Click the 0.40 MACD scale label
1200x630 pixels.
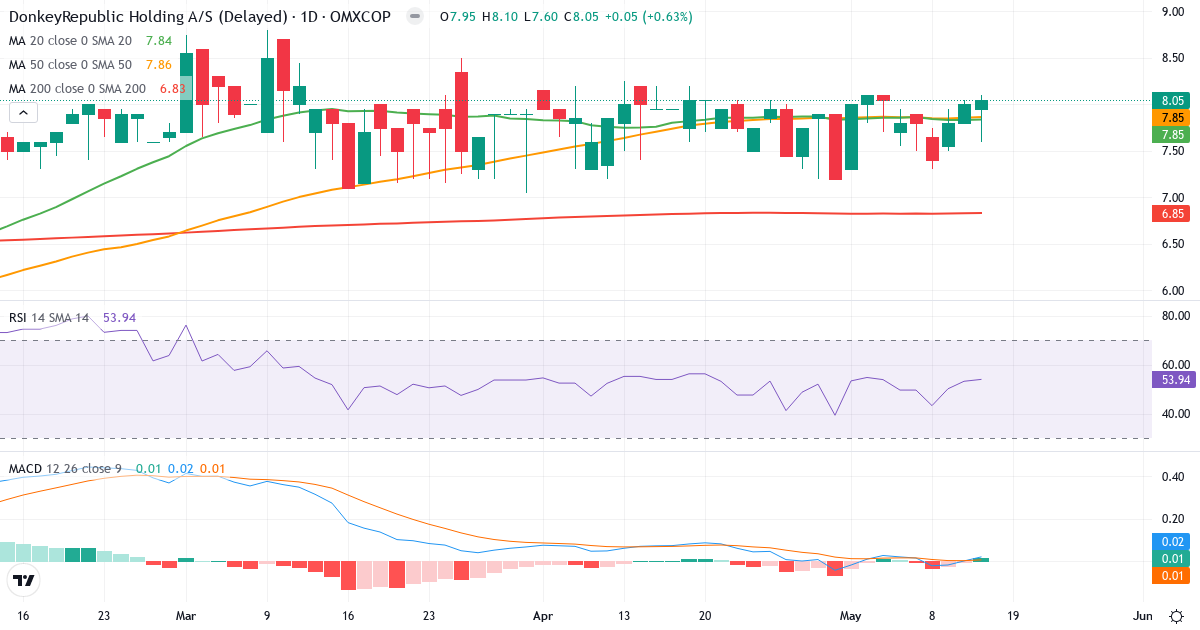coord(1173,476)
